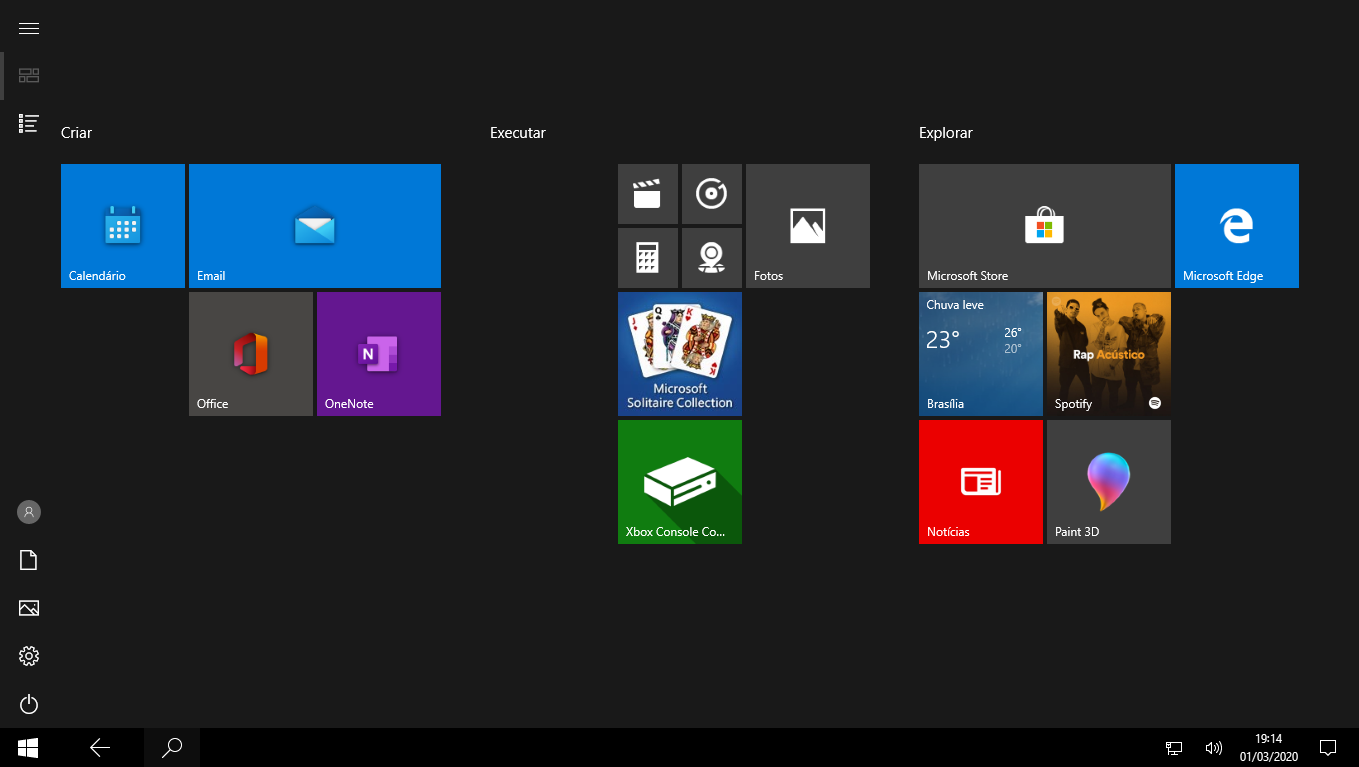This screenshot has height=767, width=1359.
Task: Open the Movies & TV clapperboard tile
Action: 648,194
